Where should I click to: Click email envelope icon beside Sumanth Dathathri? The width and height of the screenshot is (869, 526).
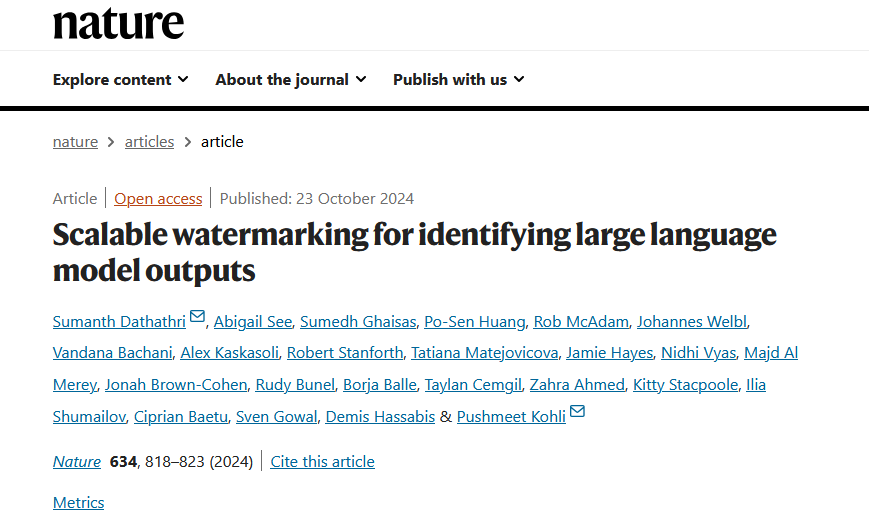(197, 316)
